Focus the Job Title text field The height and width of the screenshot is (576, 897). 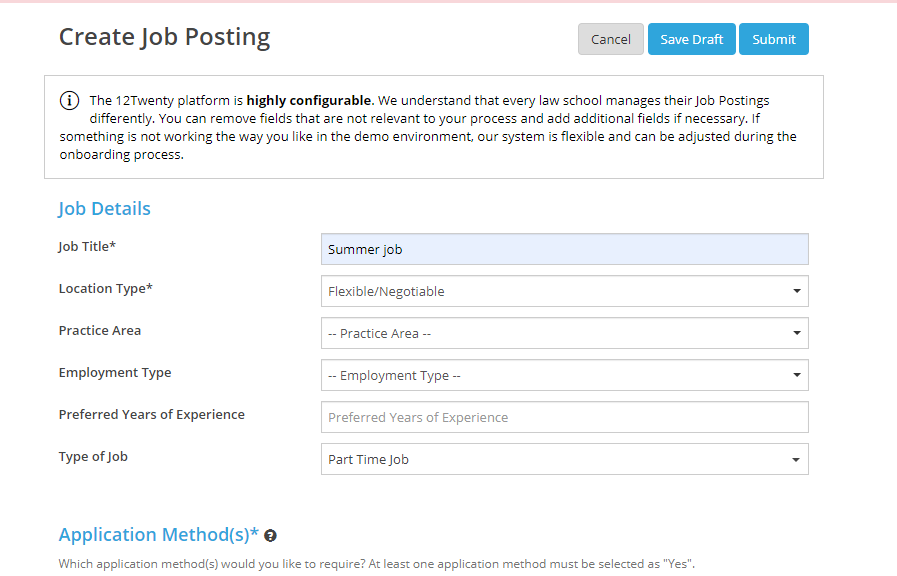click(564, 249)
